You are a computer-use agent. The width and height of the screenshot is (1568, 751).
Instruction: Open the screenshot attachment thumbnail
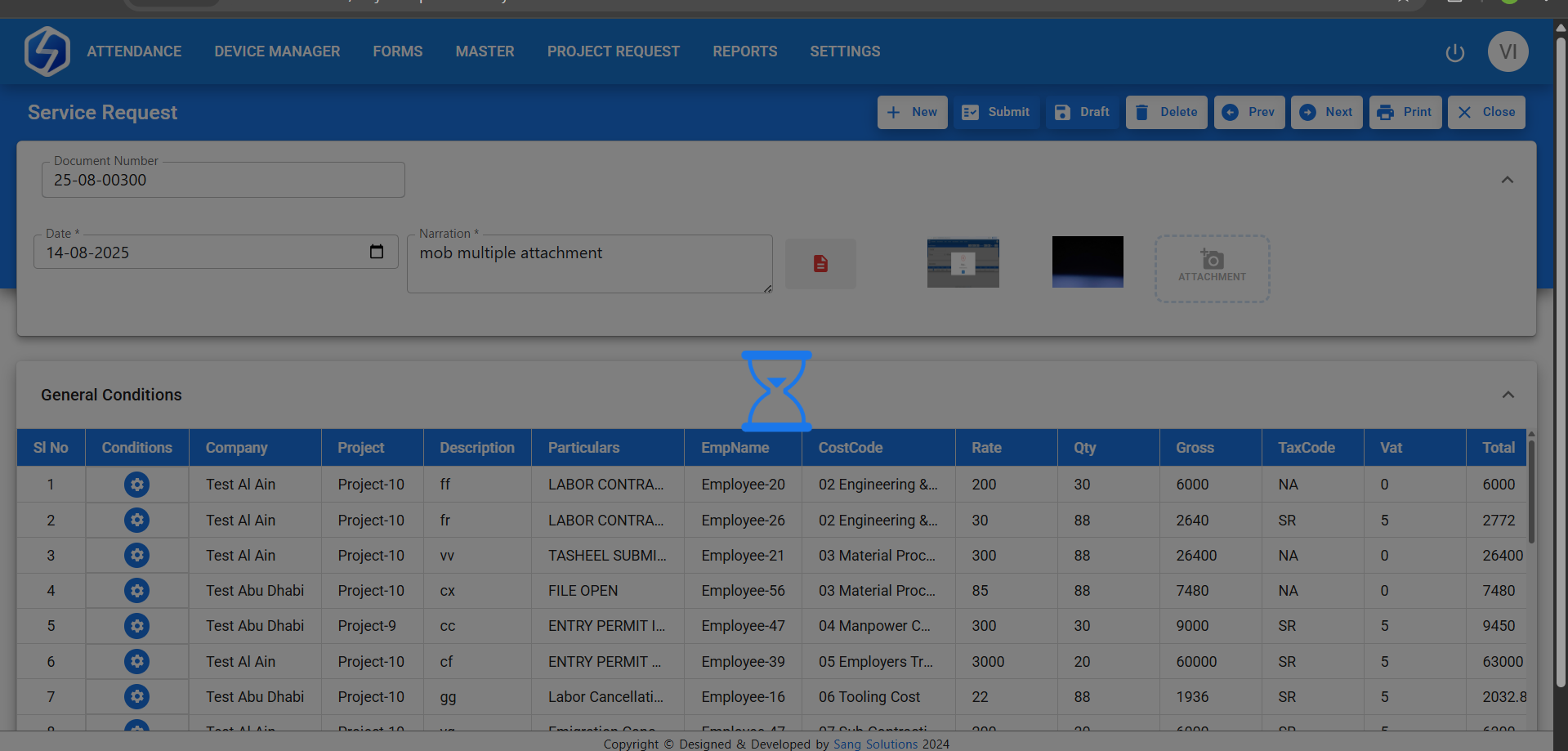(963, 262)
